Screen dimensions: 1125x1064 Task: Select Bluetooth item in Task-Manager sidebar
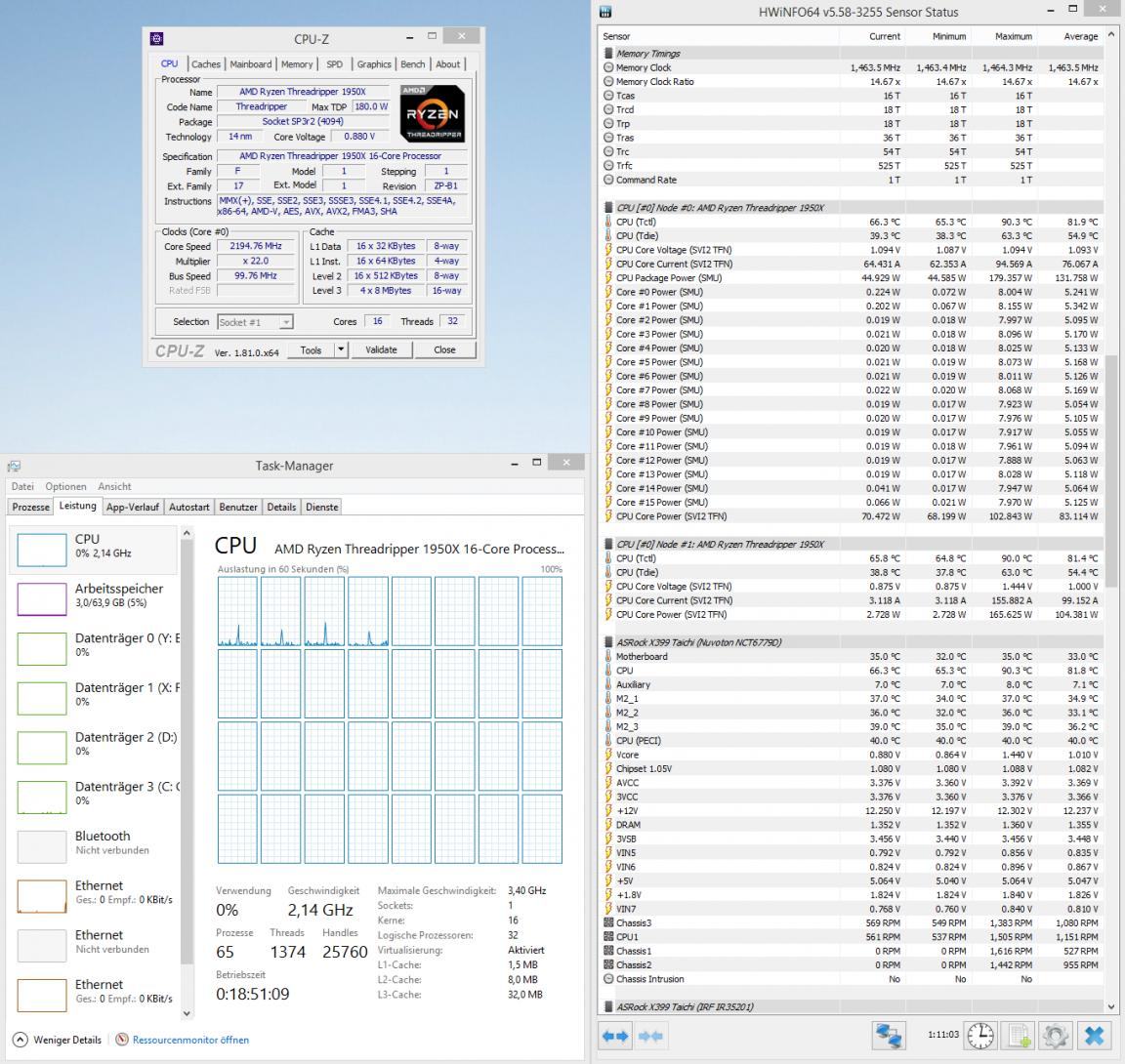tap(94, 845)
